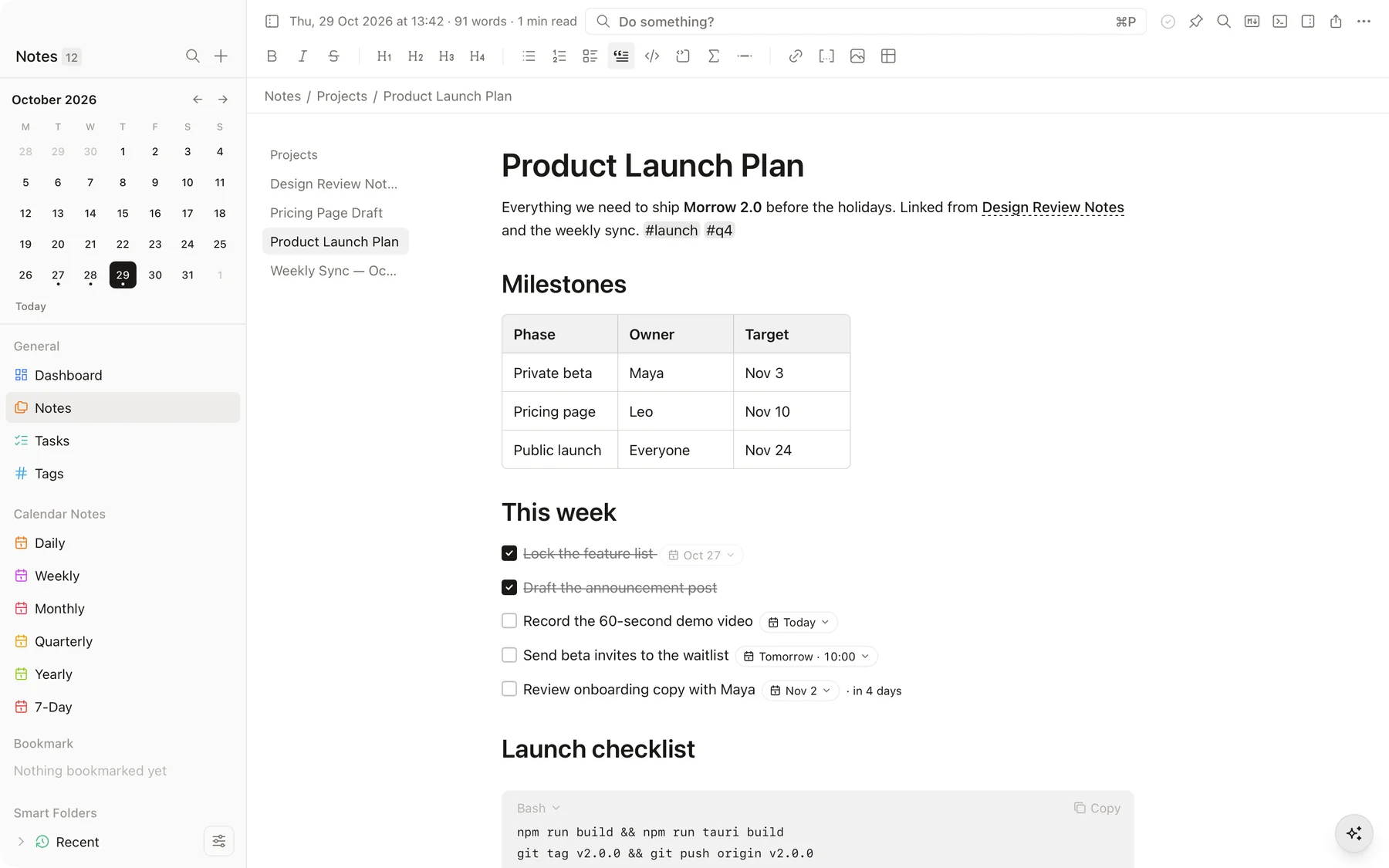Check 'Review onboarding copy with Maya'
This screenshot has height=868, width=1389.
(x=509, y=689)
